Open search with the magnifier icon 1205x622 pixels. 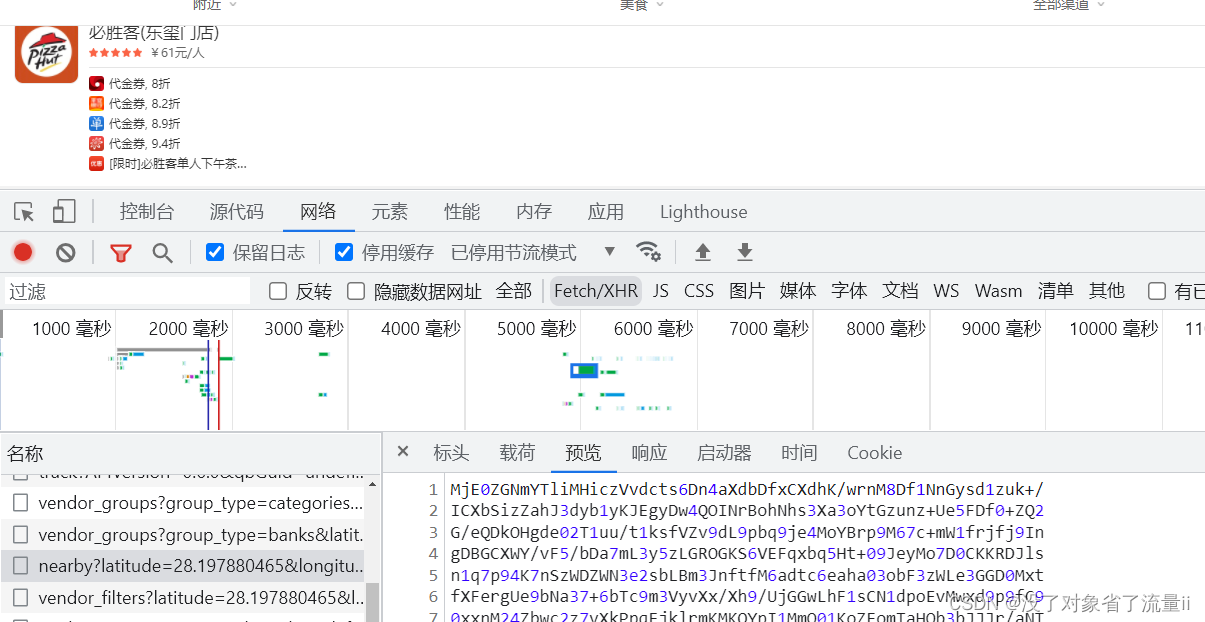(x=162, y=253)
